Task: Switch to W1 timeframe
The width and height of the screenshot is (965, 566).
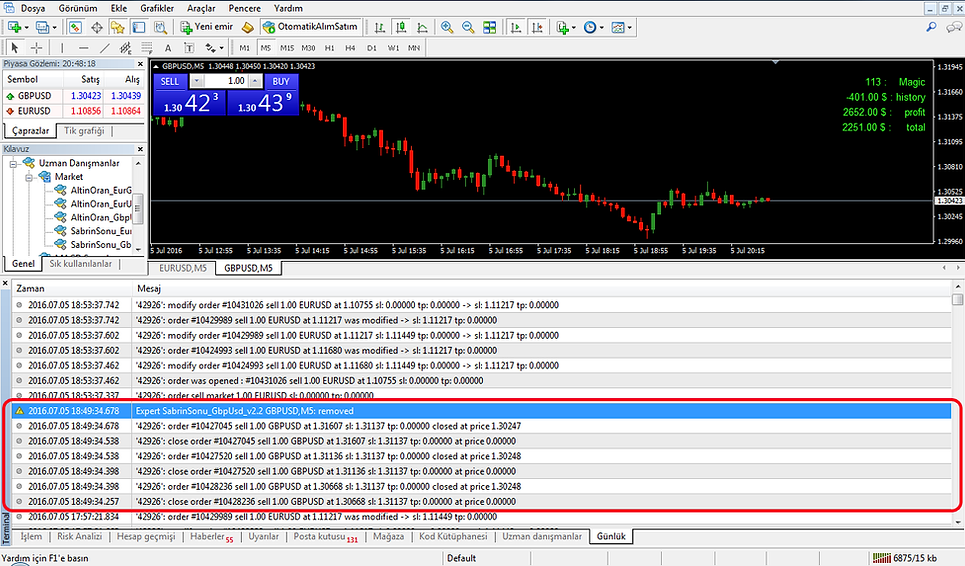Action: [x=393, y=48]
